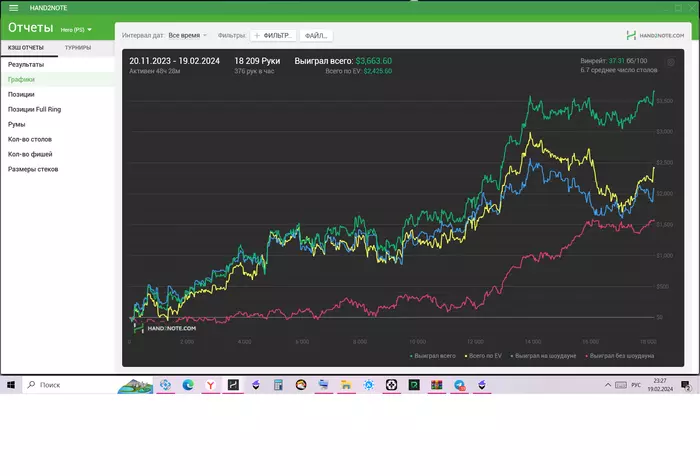This screenshot has width=700, height=476.
Task: Click the 18 209 Руки text
Action: coord(257,61)
